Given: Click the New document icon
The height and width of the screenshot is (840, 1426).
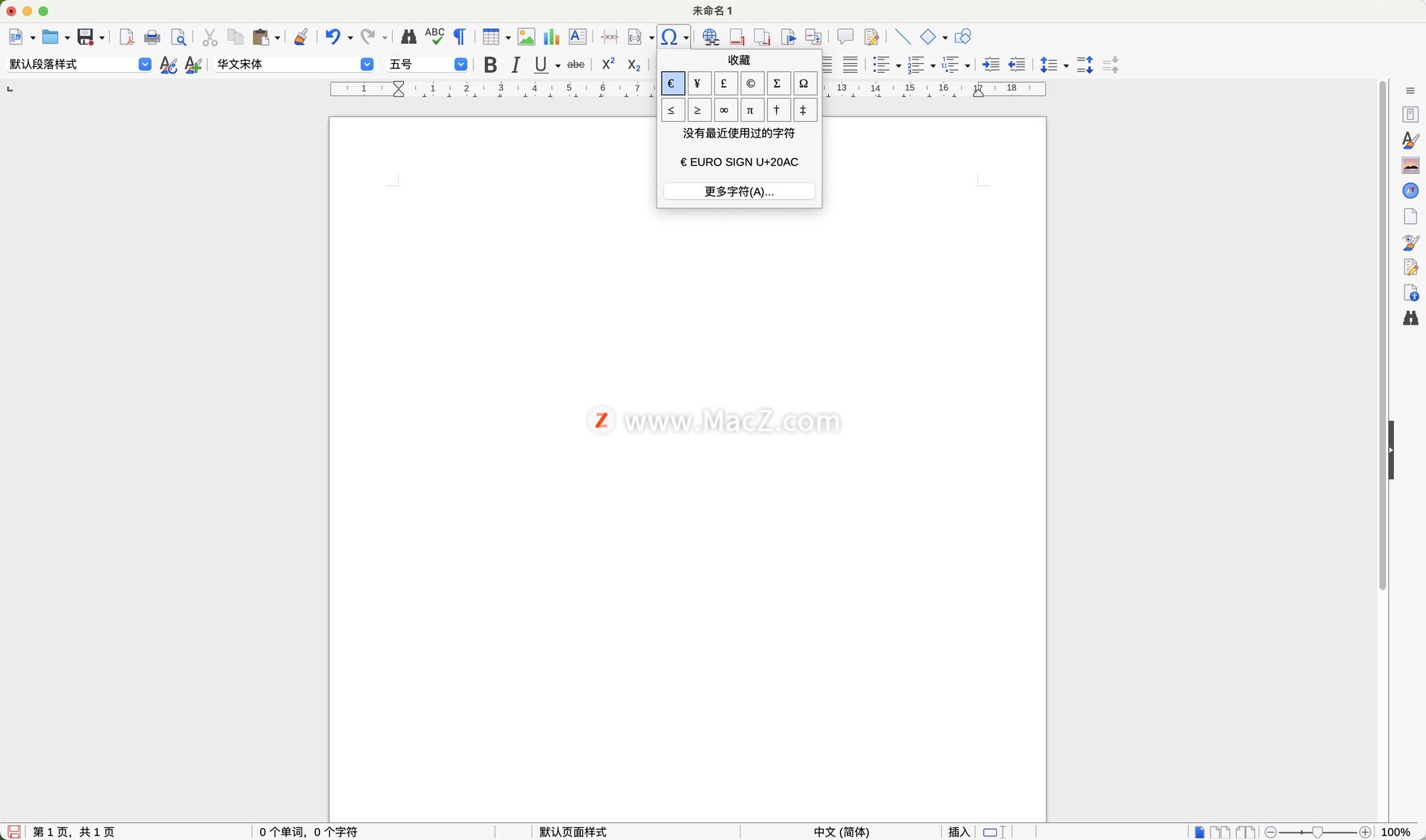Looking at the screenshot, I should point(16,37).
